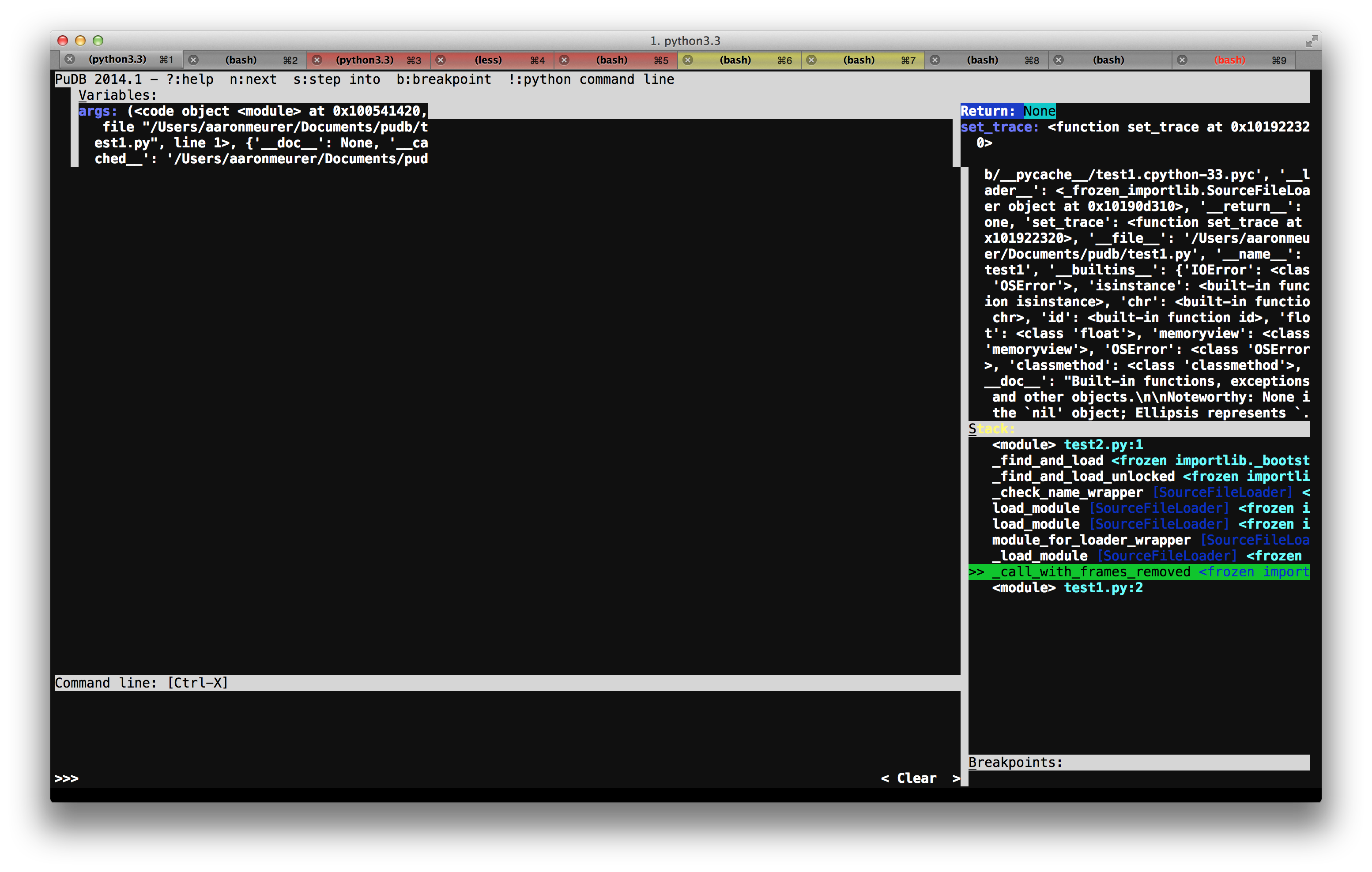
Task: Click the yellow minimize window button
Action: pyautogui.click(x=80, y=41)
